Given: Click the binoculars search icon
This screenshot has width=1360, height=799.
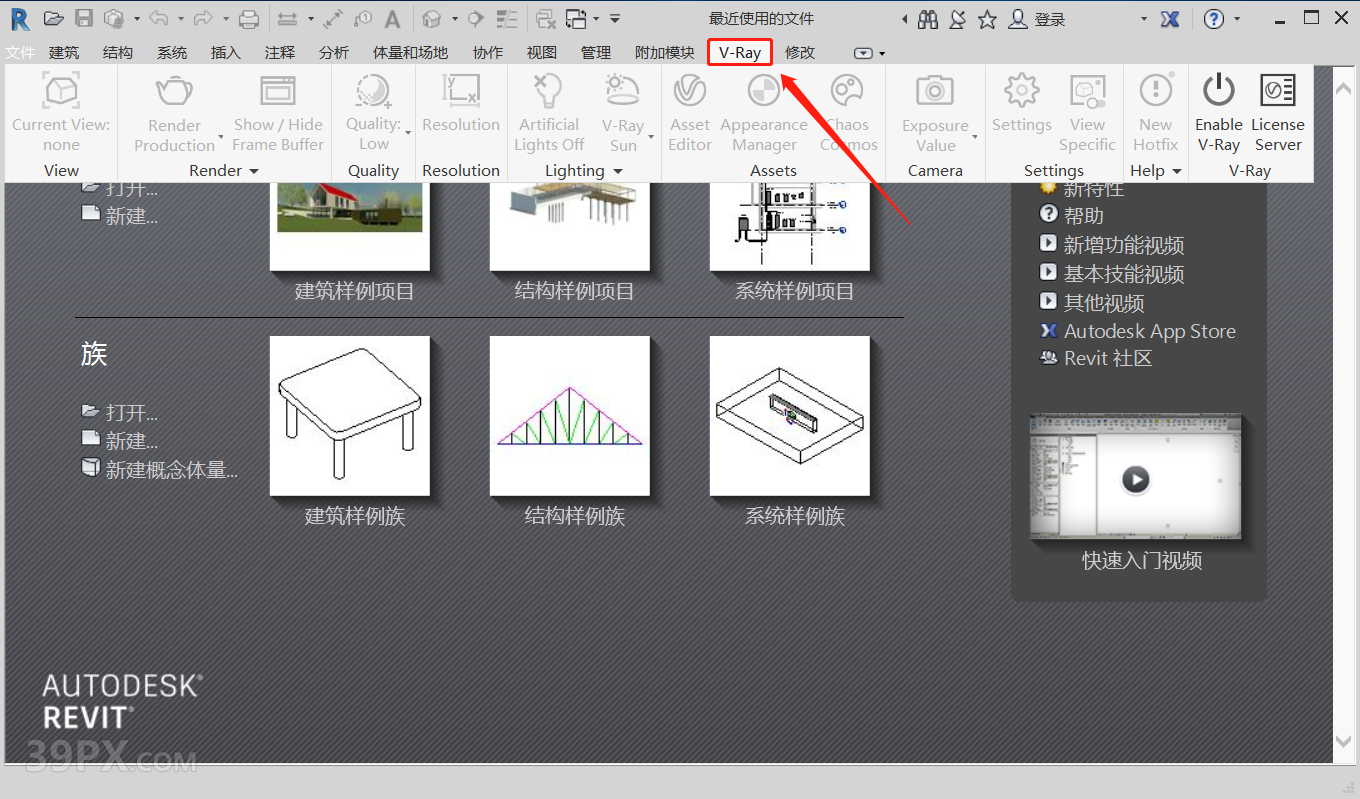Looking at the screenshot, I should pyautogui.click(x=928, y=18).
